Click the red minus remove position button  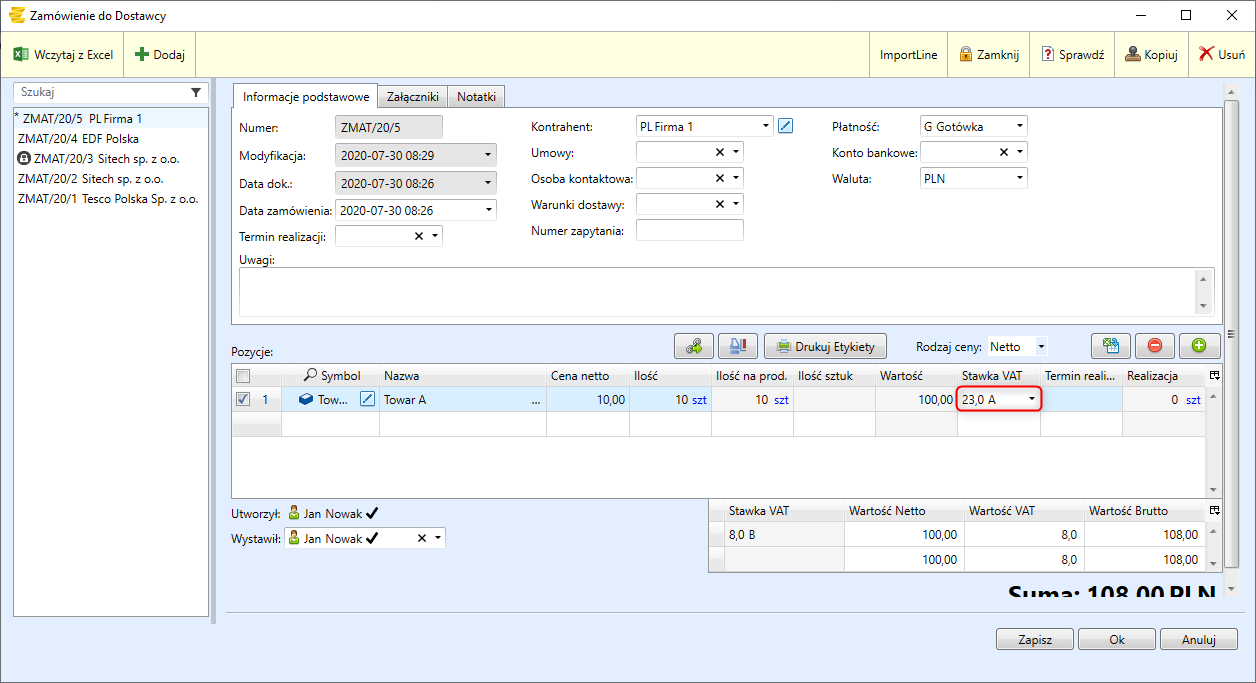[1154, 346]
